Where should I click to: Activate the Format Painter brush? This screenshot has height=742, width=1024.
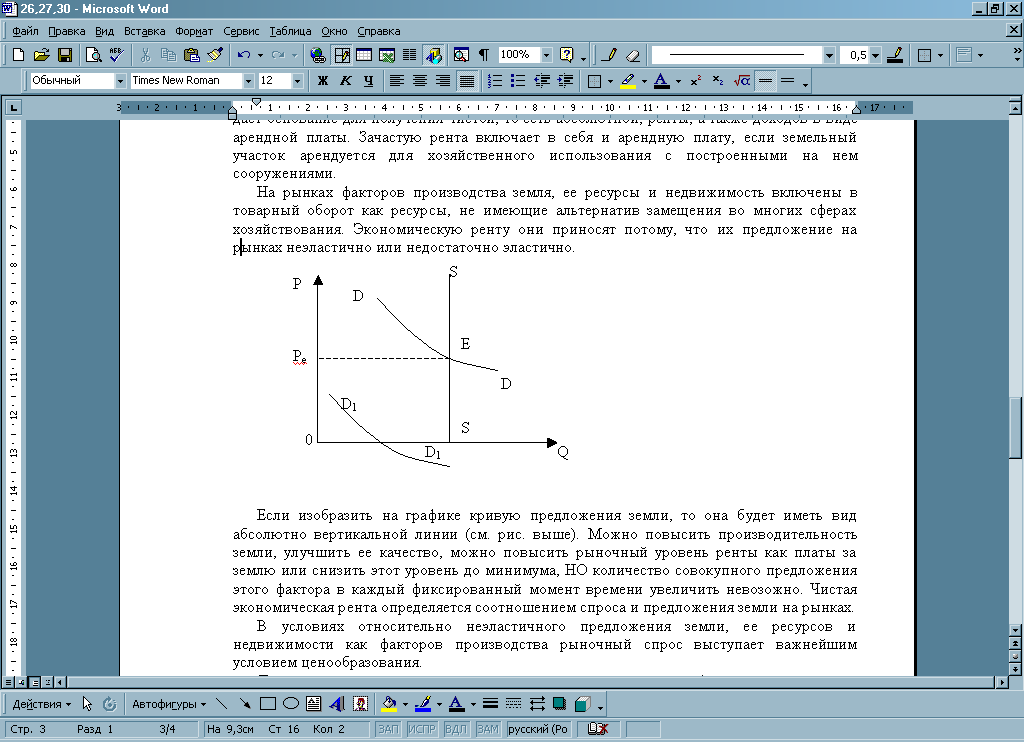pos(215,55)
